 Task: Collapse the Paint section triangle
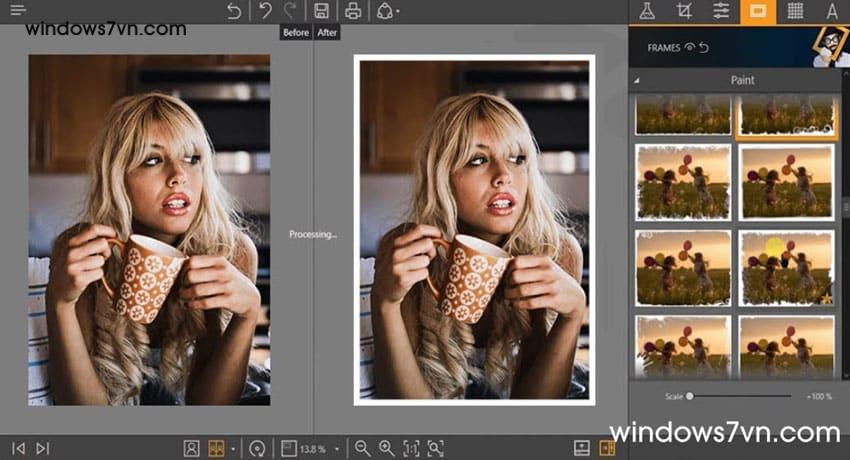[x=637, y=81]
